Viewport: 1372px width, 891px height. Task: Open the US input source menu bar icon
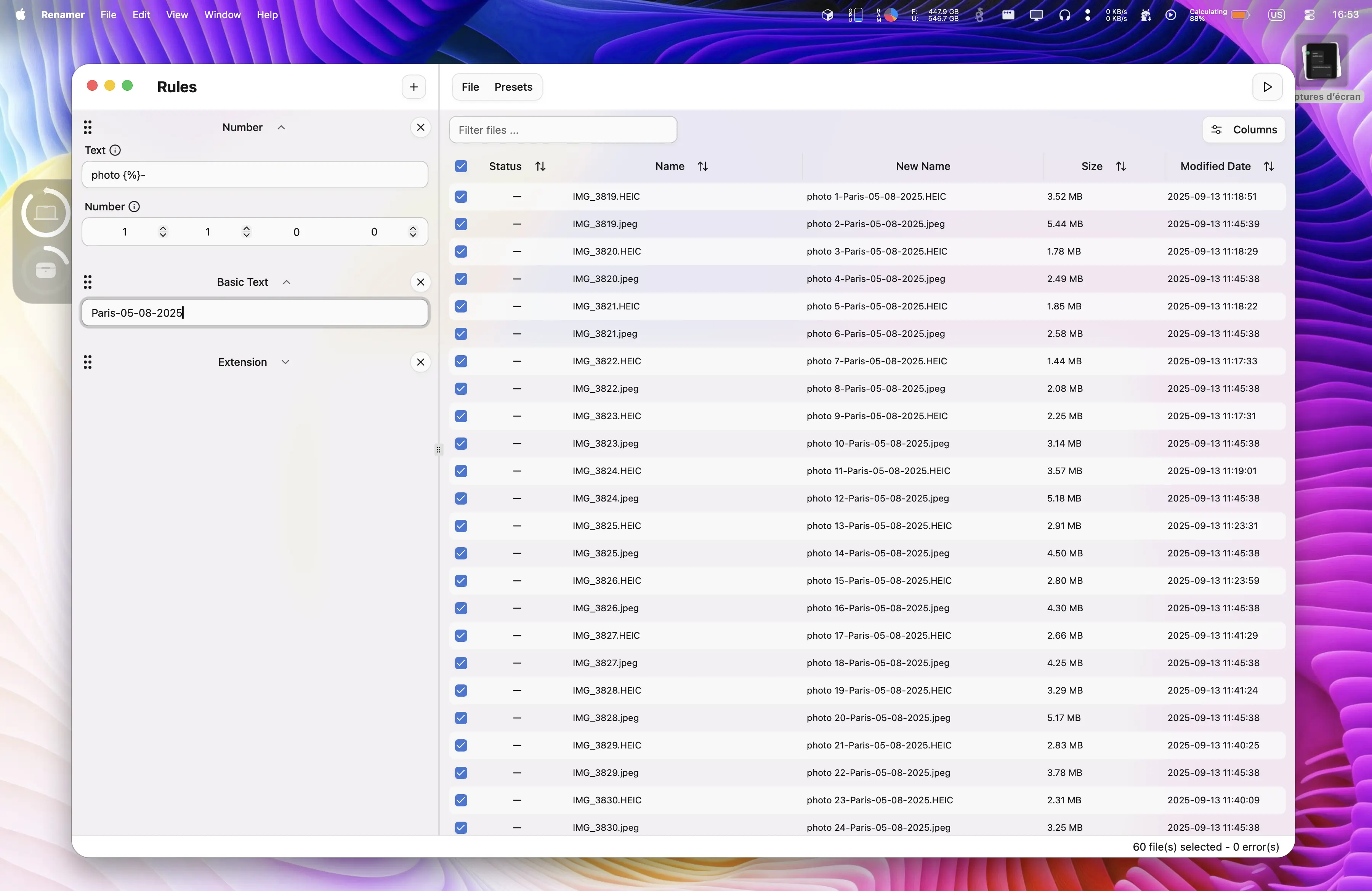pyautogui.click(x=1277, y=15)
